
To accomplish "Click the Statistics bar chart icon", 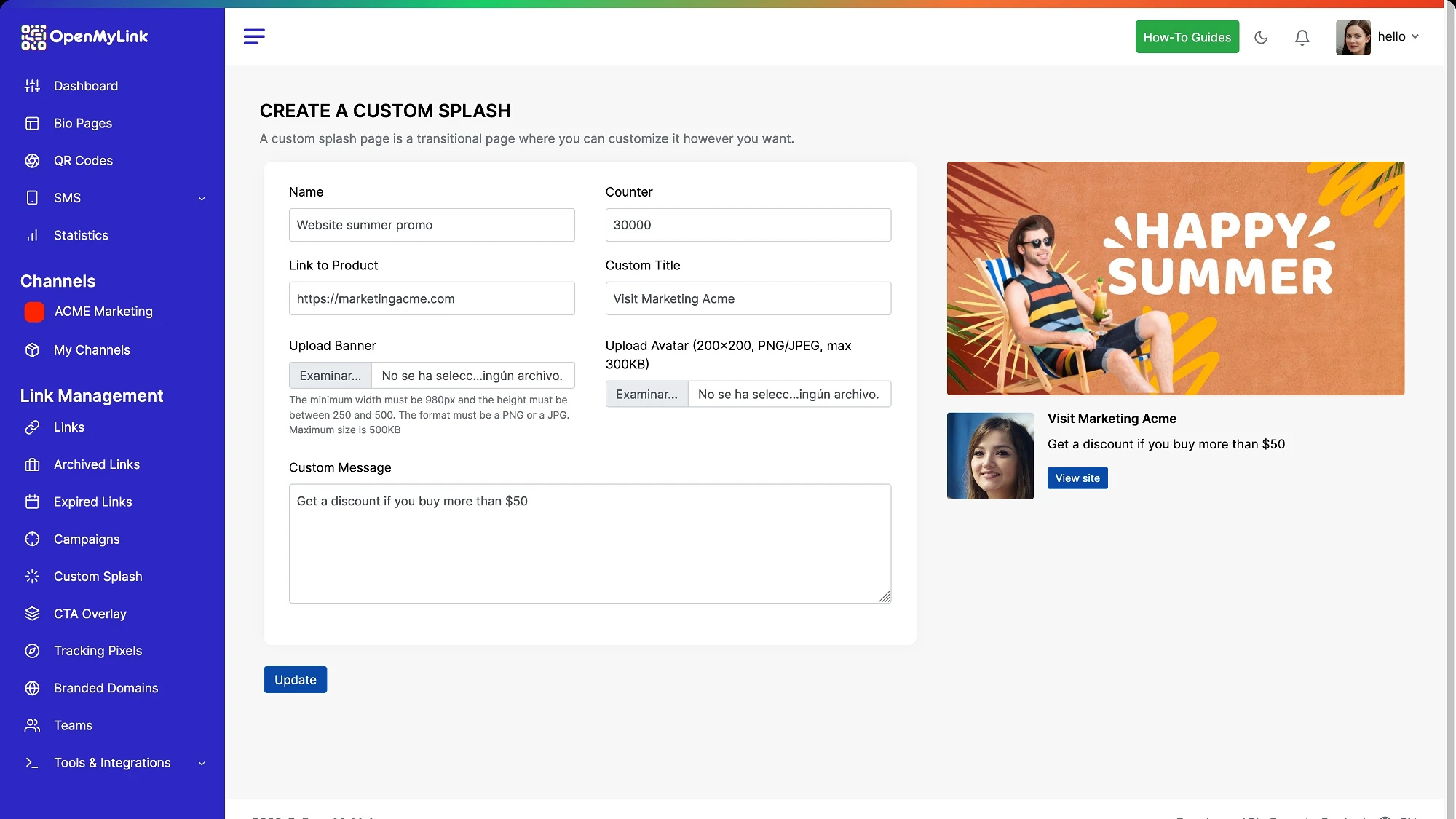I will 32,235.
